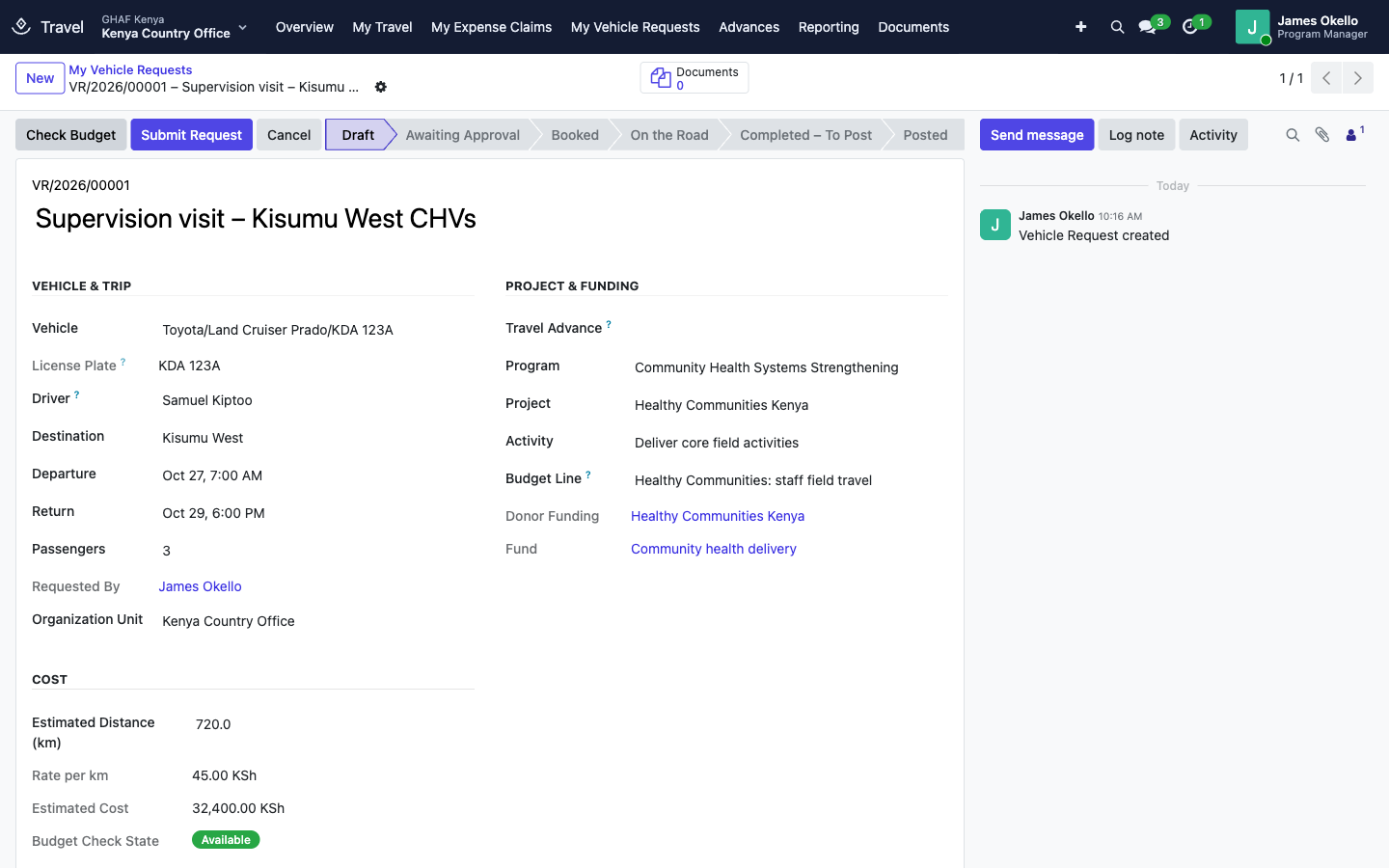
Task: Show License Plate help tooltip
Action: click(x=123, y=363)
